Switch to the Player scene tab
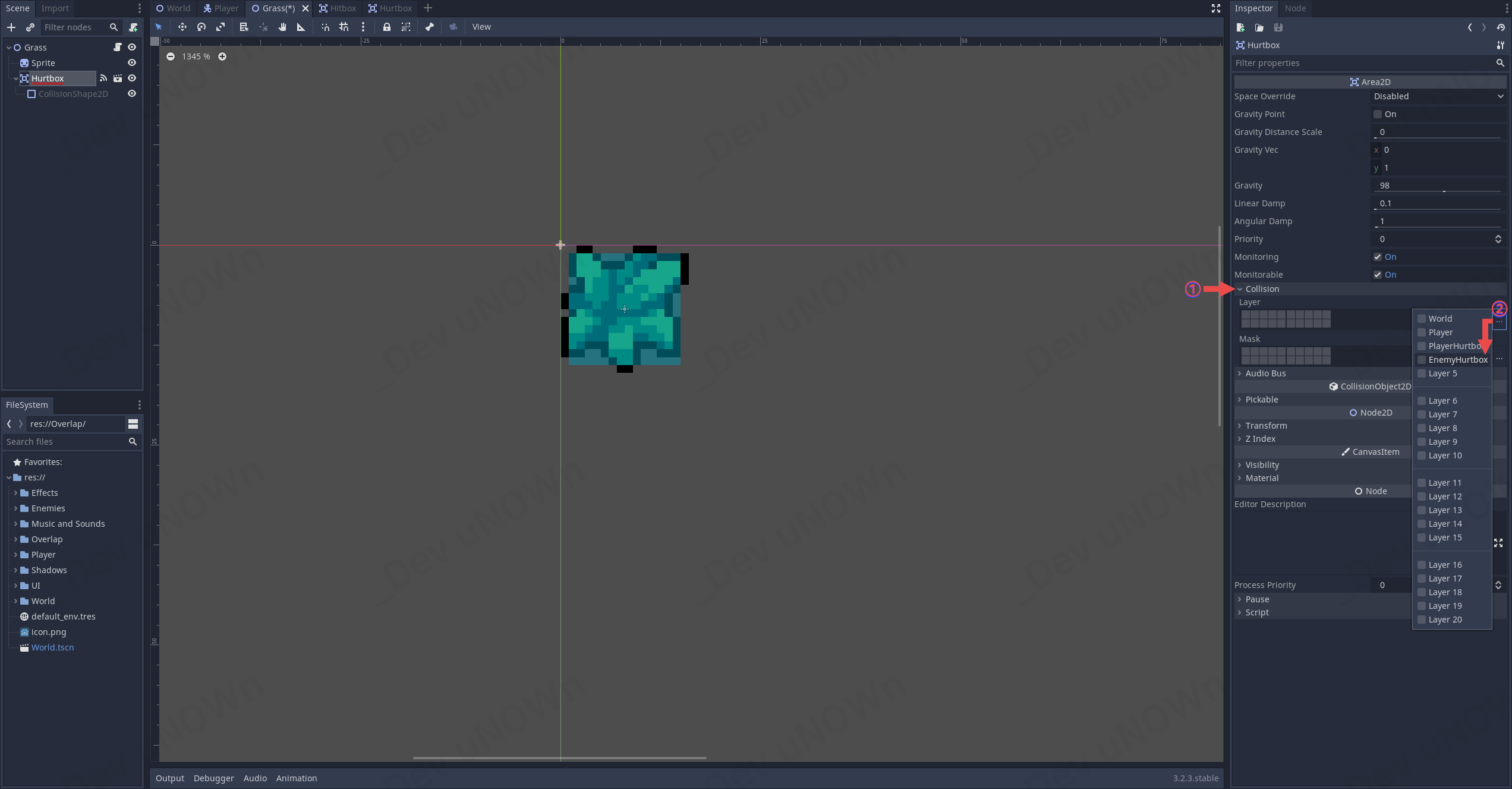The image size is (1512, 789). (x=220, y=8)
